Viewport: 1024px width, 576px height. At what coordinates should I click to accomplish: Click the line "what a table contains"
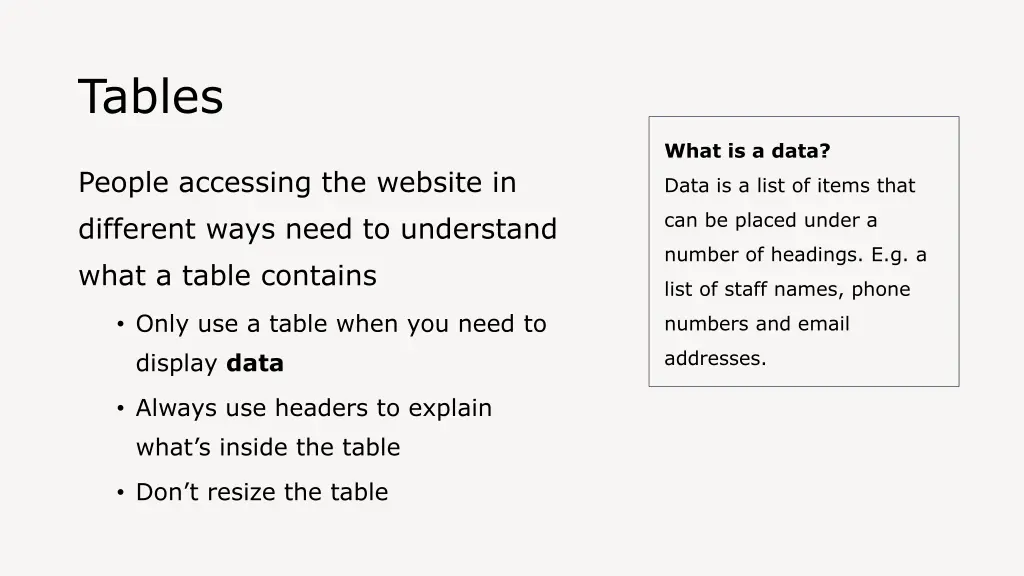pos(227,275)
